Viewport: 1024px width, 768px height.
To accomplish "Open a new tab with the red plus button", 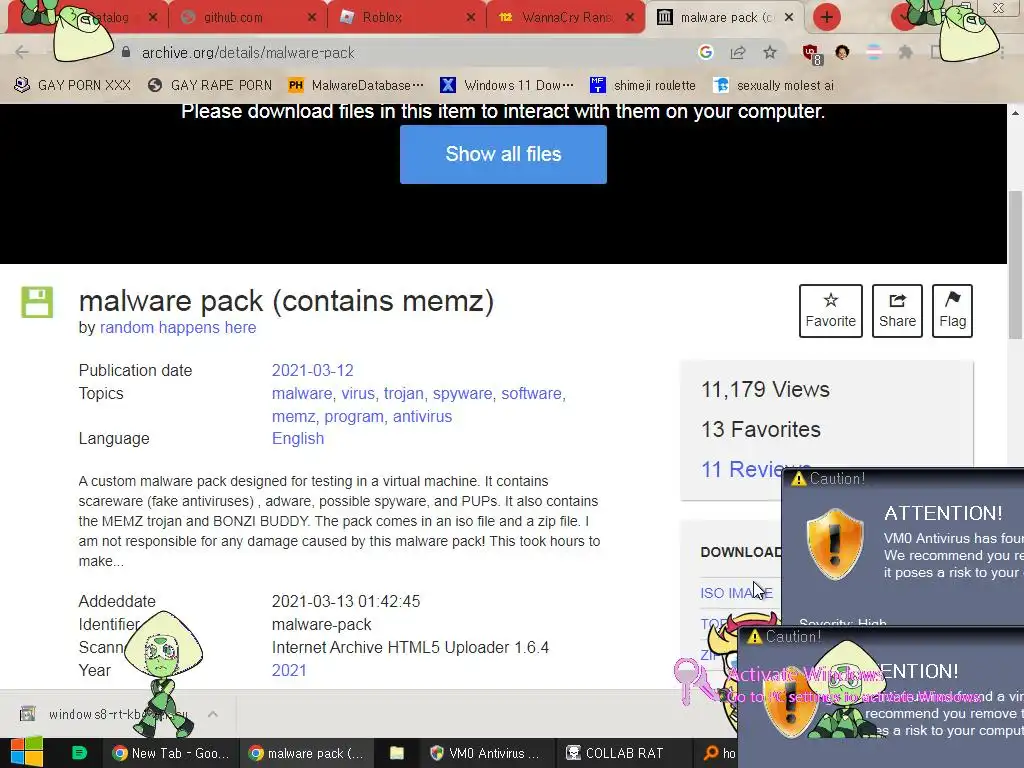I will (x=826, y=17).
